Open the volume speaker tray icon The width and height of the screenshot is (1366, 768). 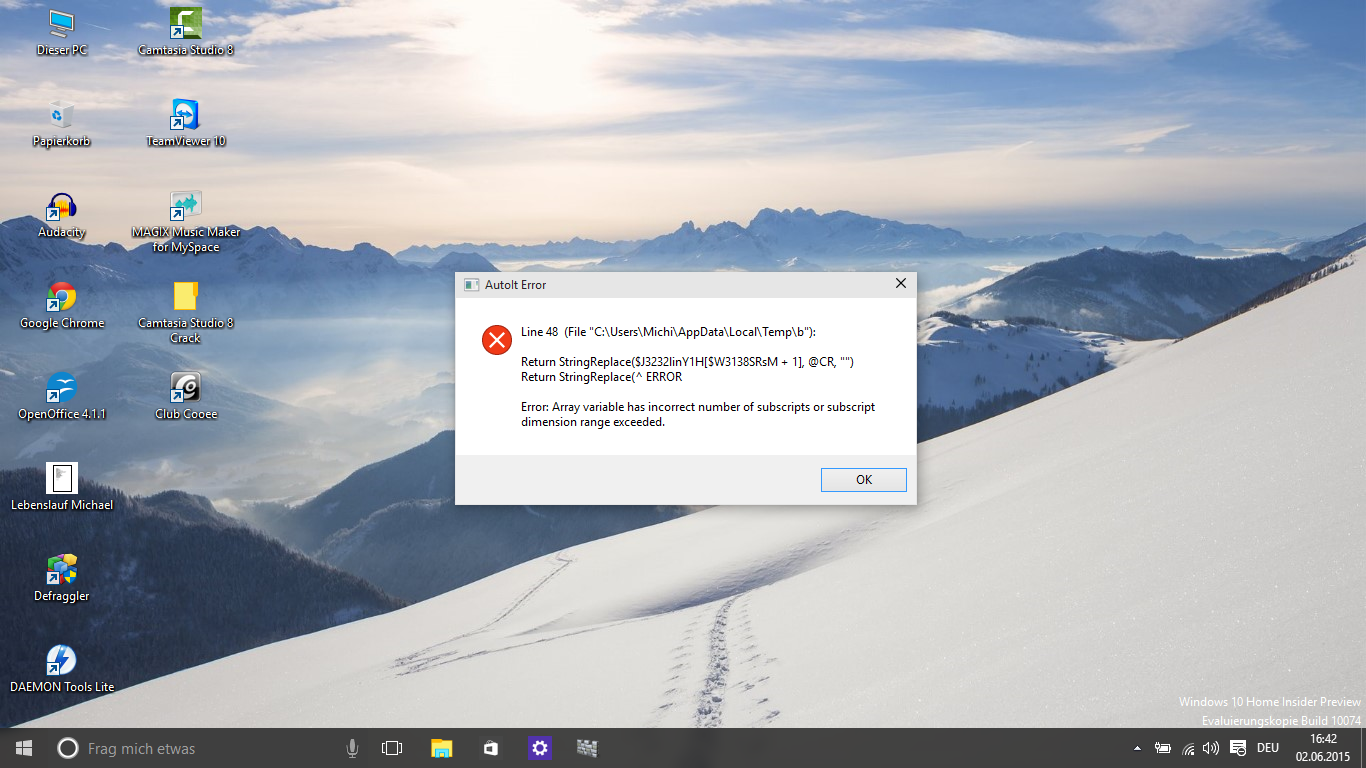pyautogui.click(x=1211, y=748)
